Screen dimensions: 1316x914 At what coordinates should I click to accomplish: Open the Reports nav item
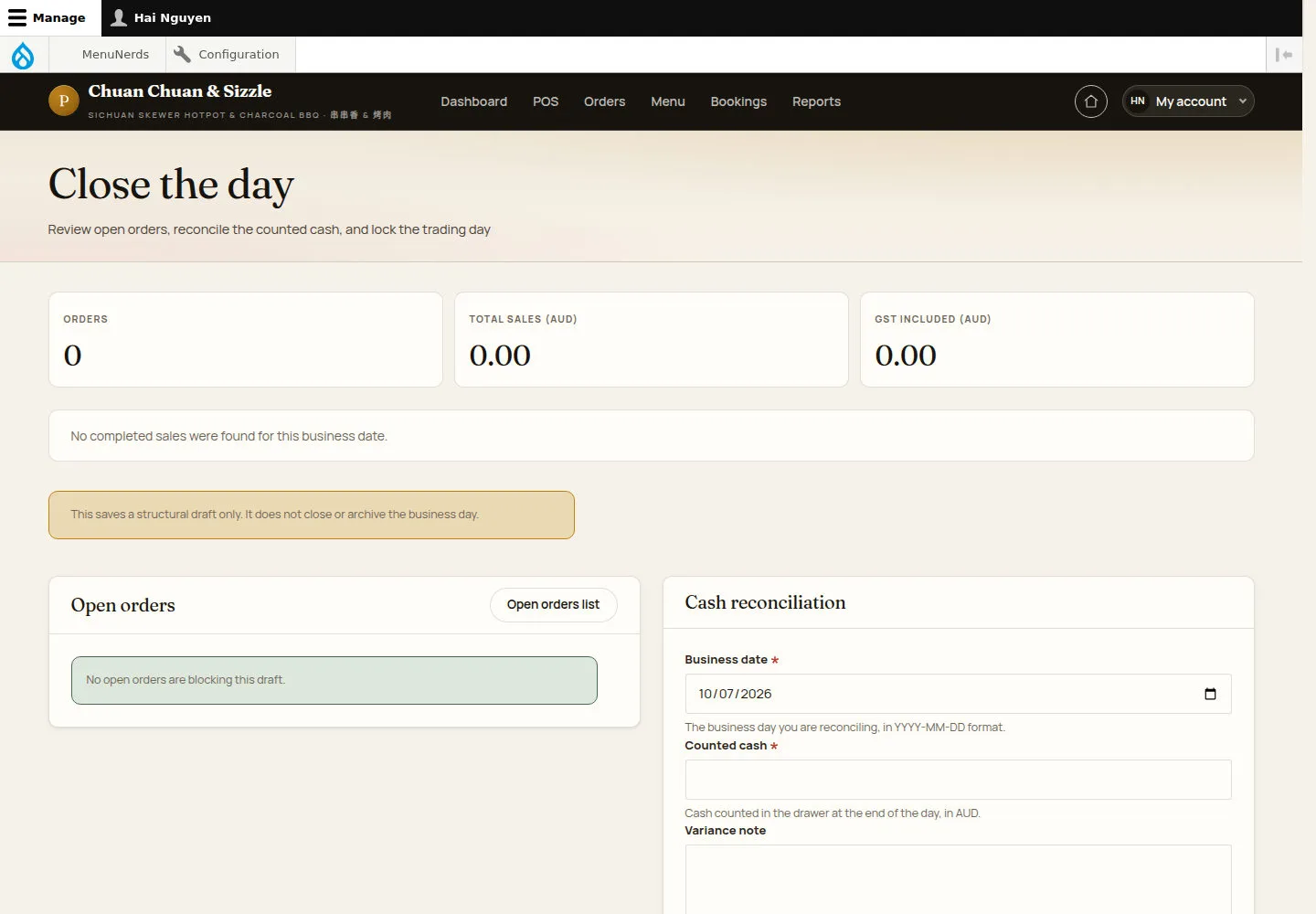tap(816, 101)
